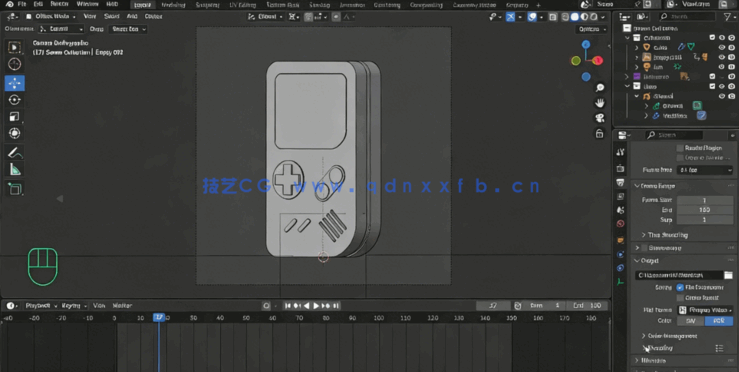Select the Move tool in toolbar
The height and width of the screenshot is (372, 739).
click(15, 83)
